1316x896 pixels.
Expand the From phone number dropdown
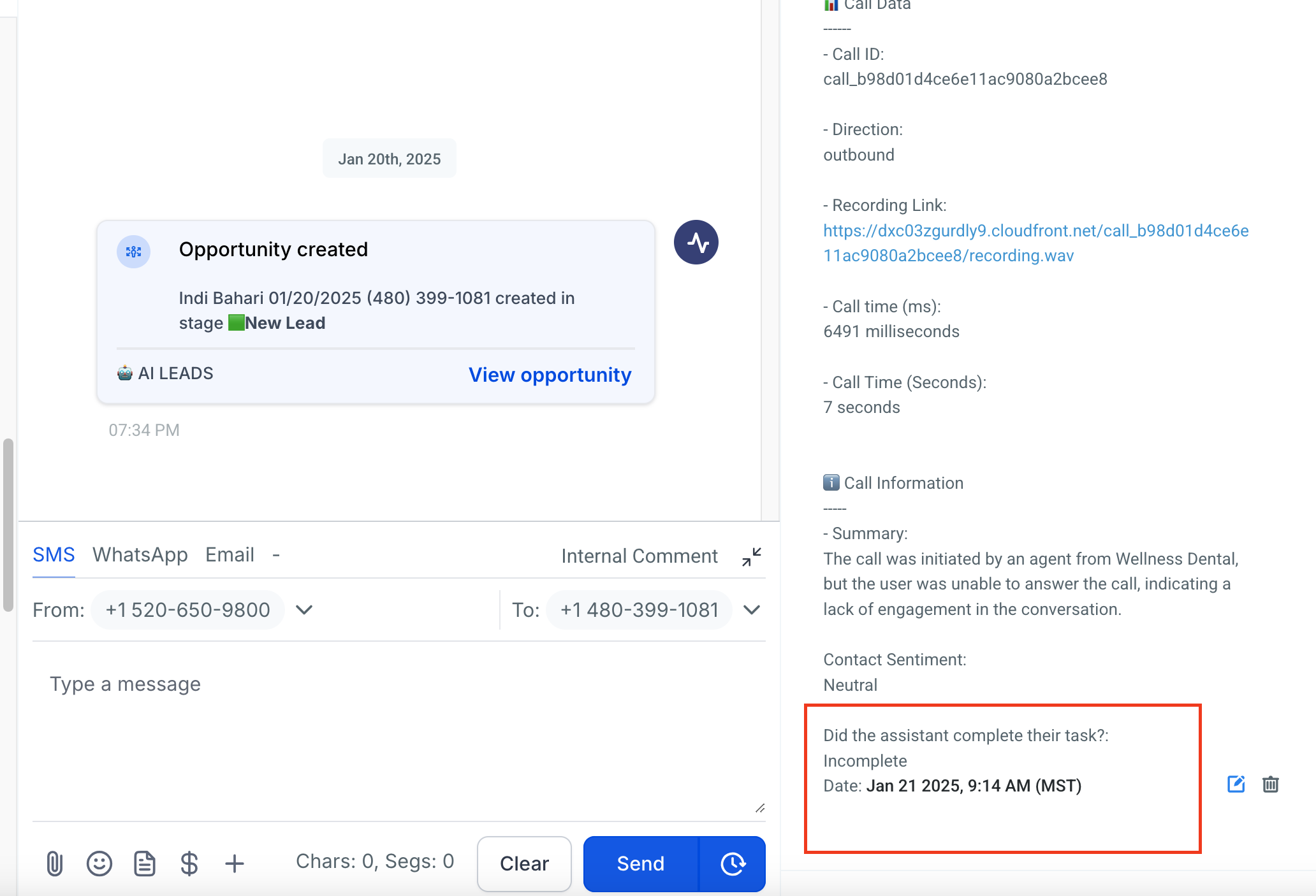click(303, 610)
